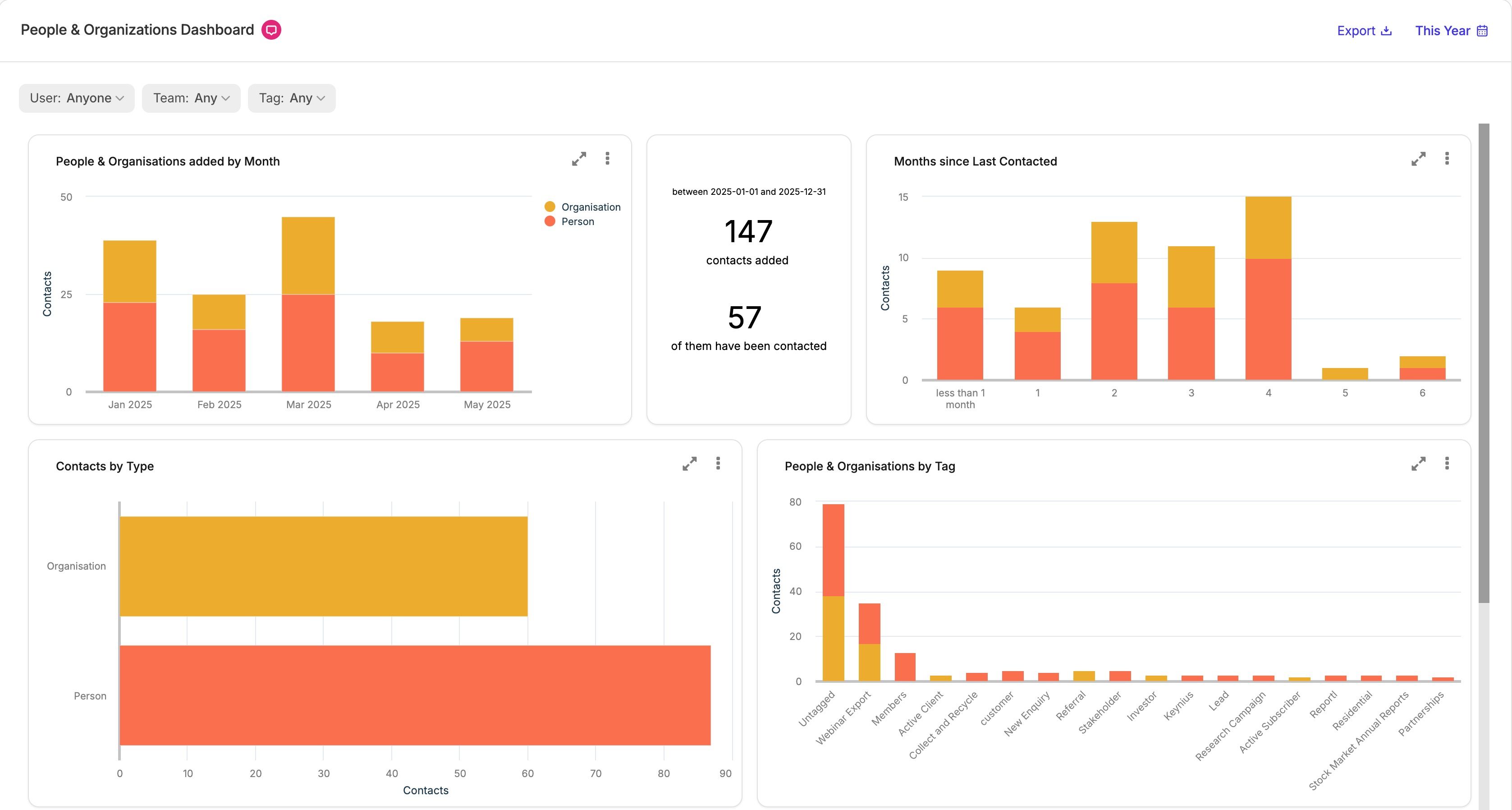Click the 'Active Subscriber' tag label
1512x810 pixels.
coord(1270,722)
